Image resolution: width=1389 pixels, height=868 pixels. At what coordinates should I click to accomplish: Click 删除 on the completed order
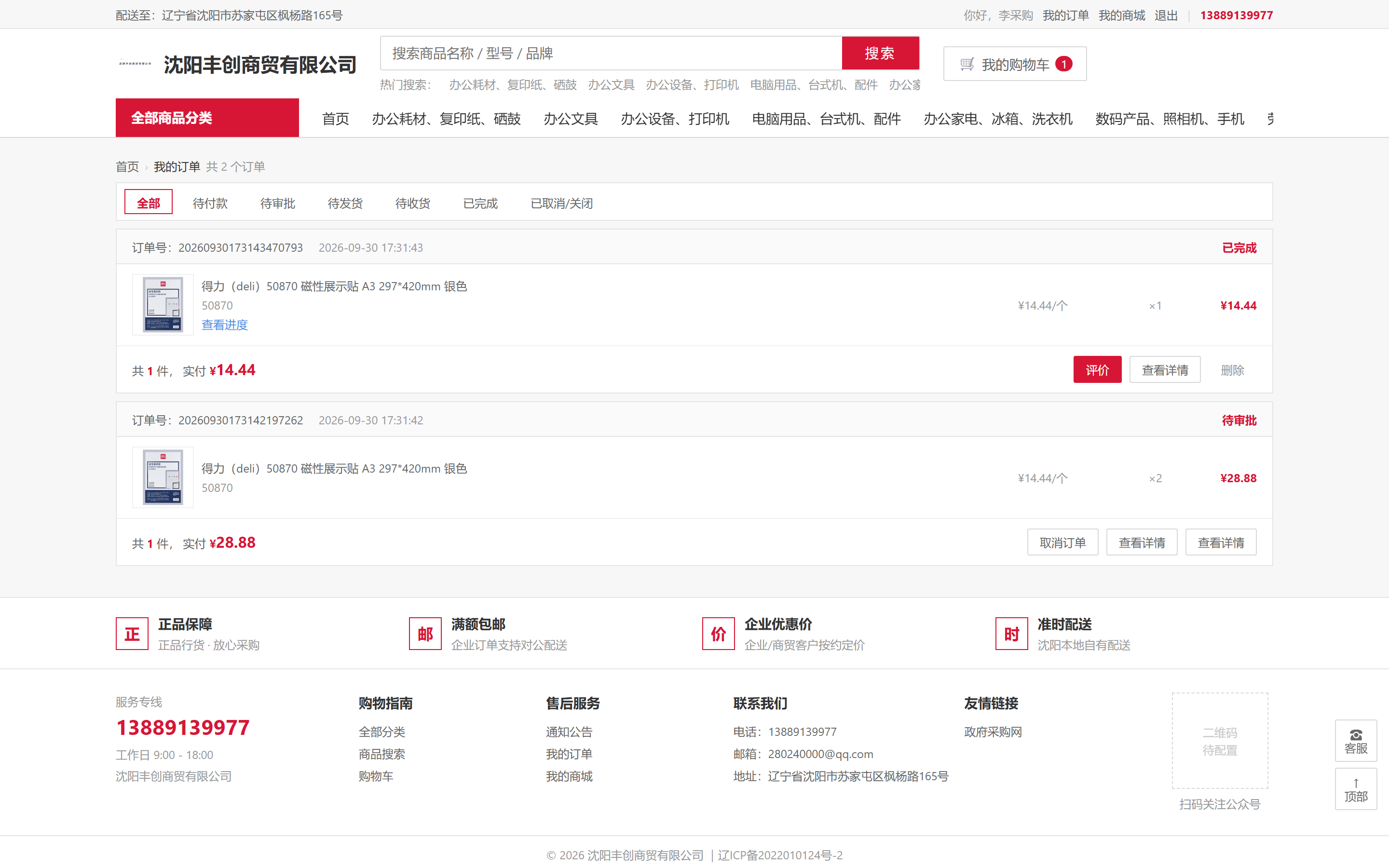1232,370
